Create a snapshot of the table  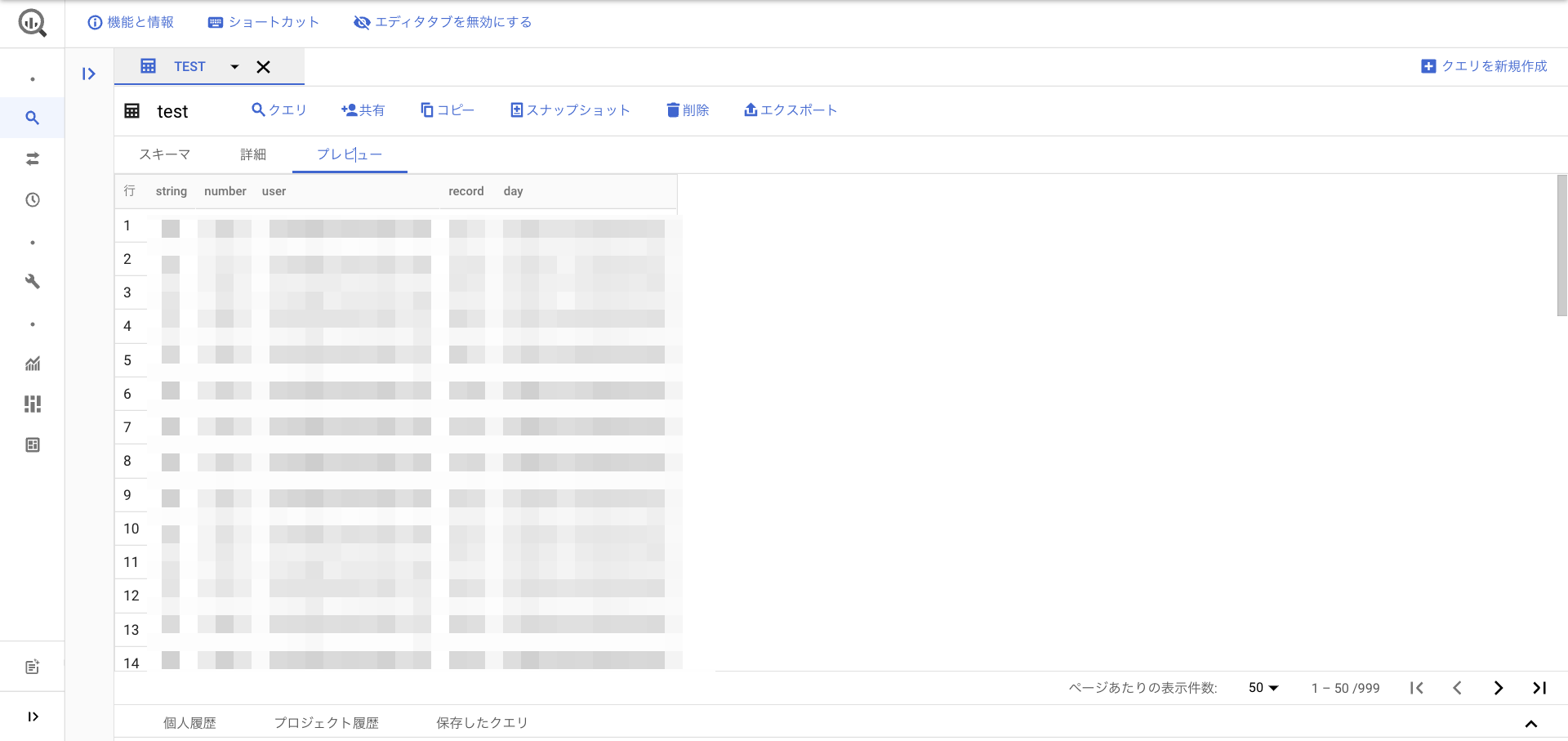[x=570, y=109]
